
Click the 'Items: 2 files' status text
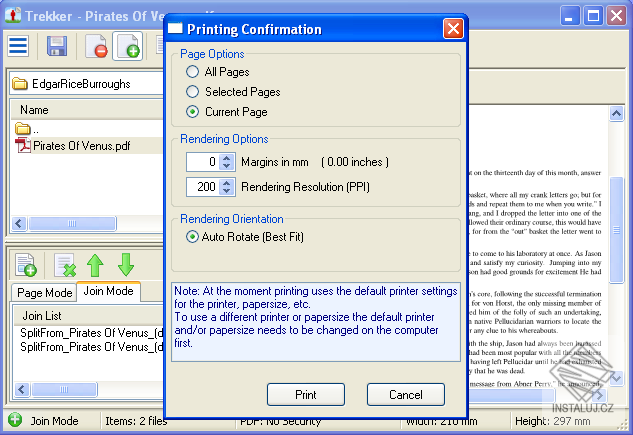136,421
